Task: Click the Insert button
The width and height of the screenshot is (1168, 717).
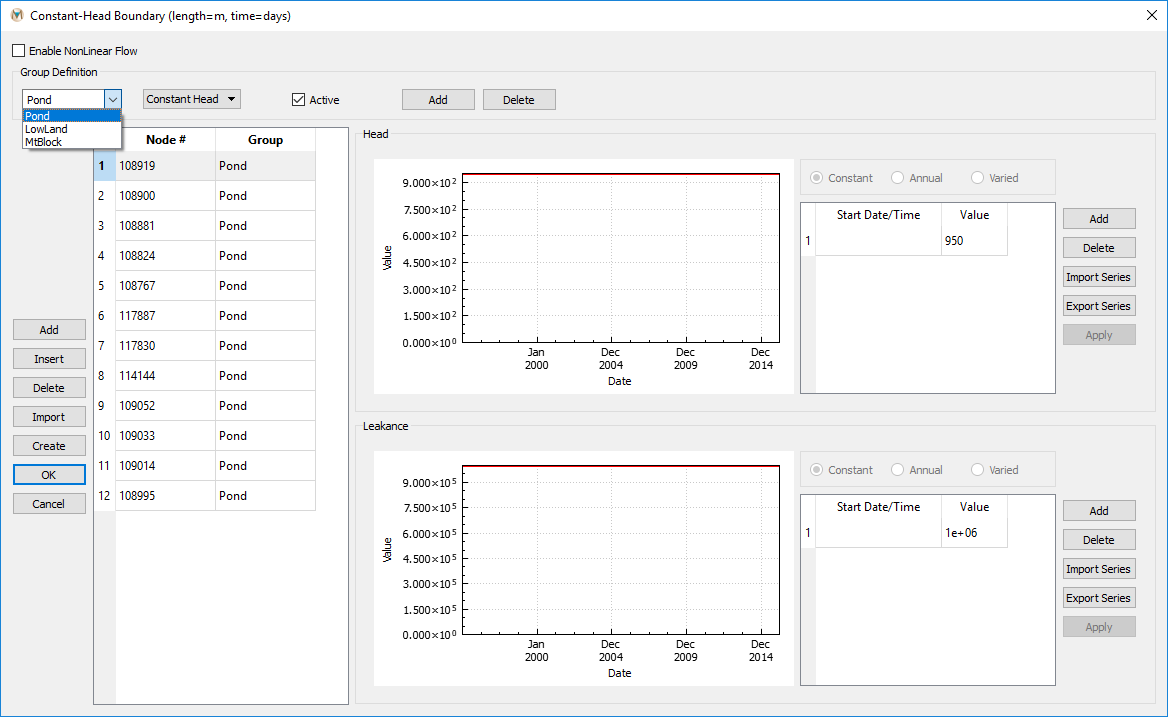Action: click(49, 359)
